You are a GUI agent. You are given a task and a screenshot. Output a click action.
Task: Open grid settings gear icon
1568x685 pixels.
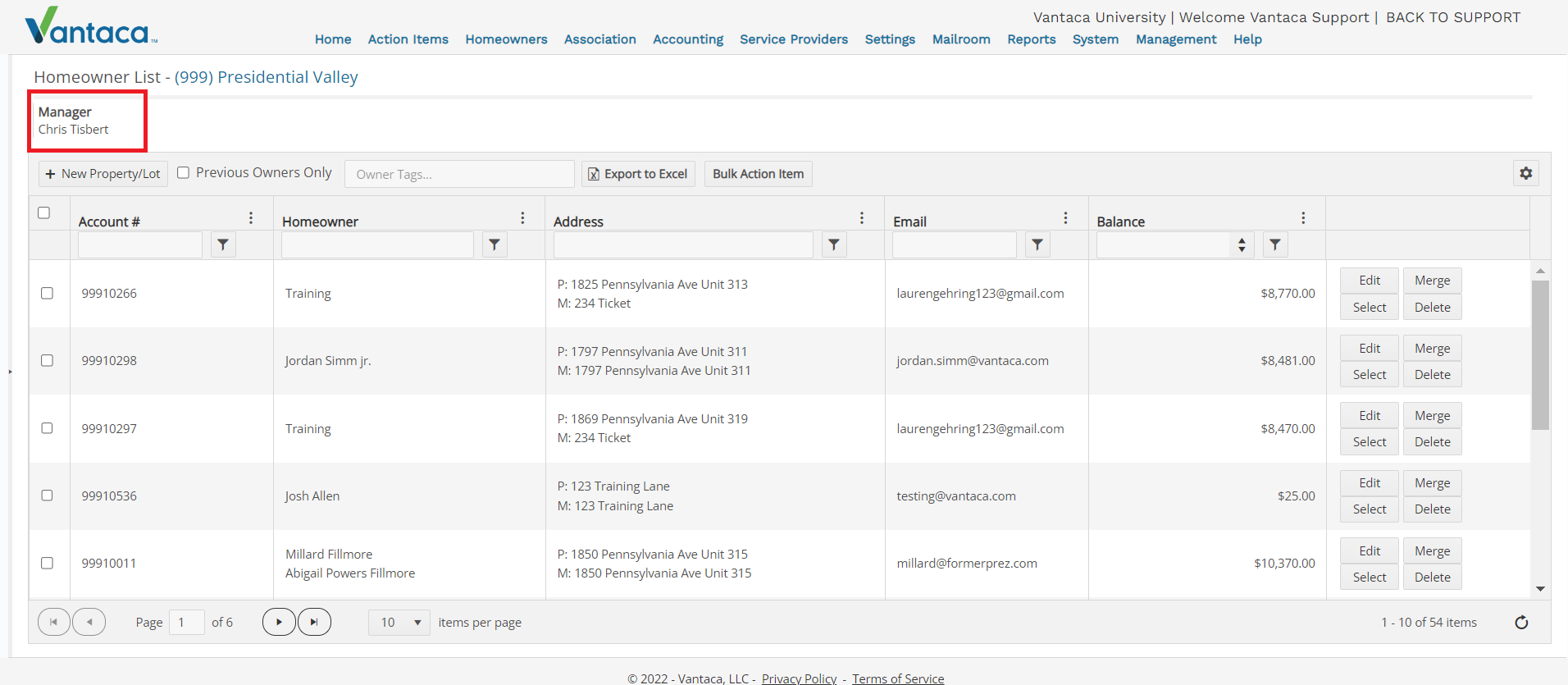(x=1525, y=173)
